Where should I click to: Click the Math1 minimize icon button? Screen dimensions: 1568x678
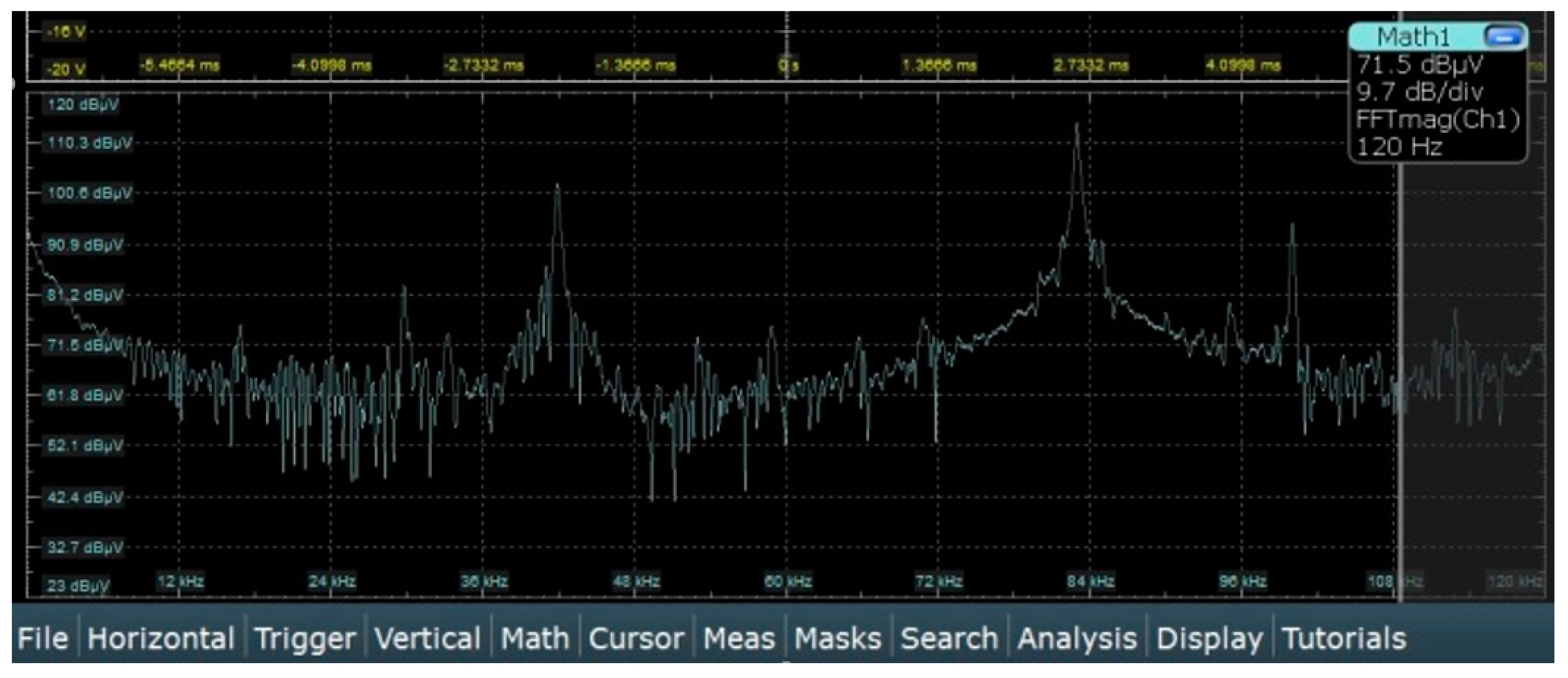pos(1503,37)
